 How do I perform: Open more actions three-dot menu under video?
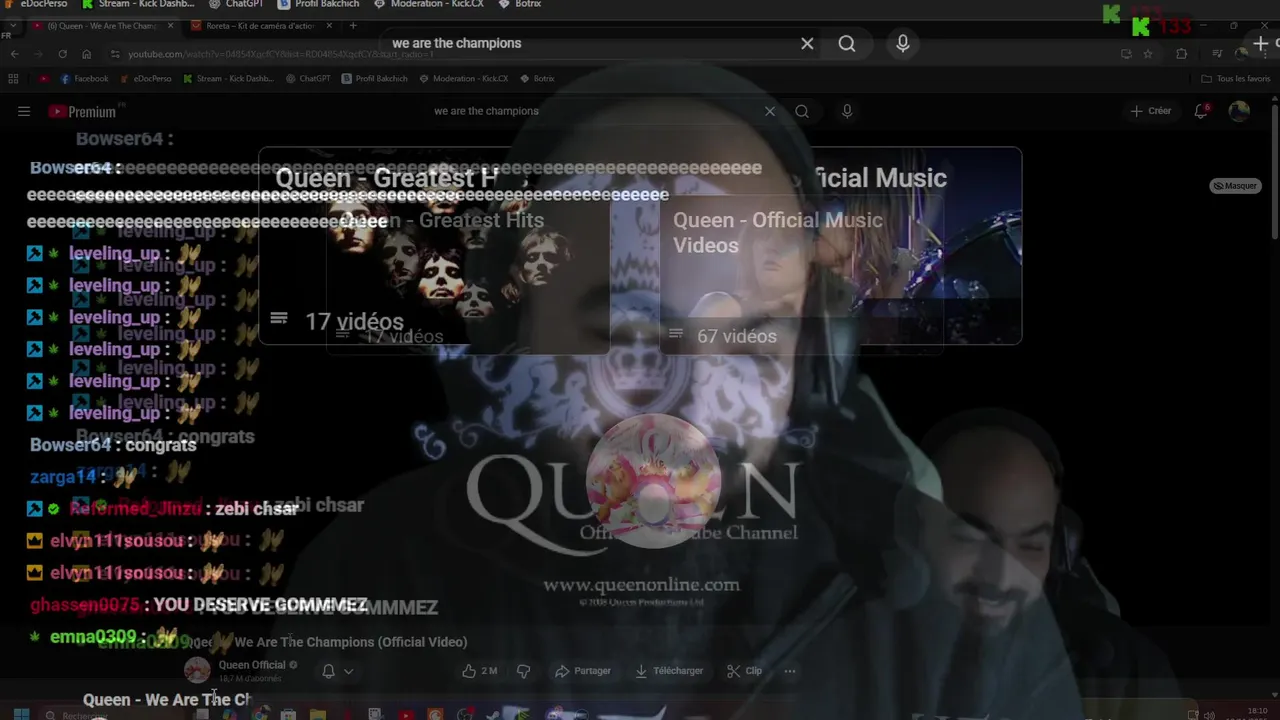(790, 671)
